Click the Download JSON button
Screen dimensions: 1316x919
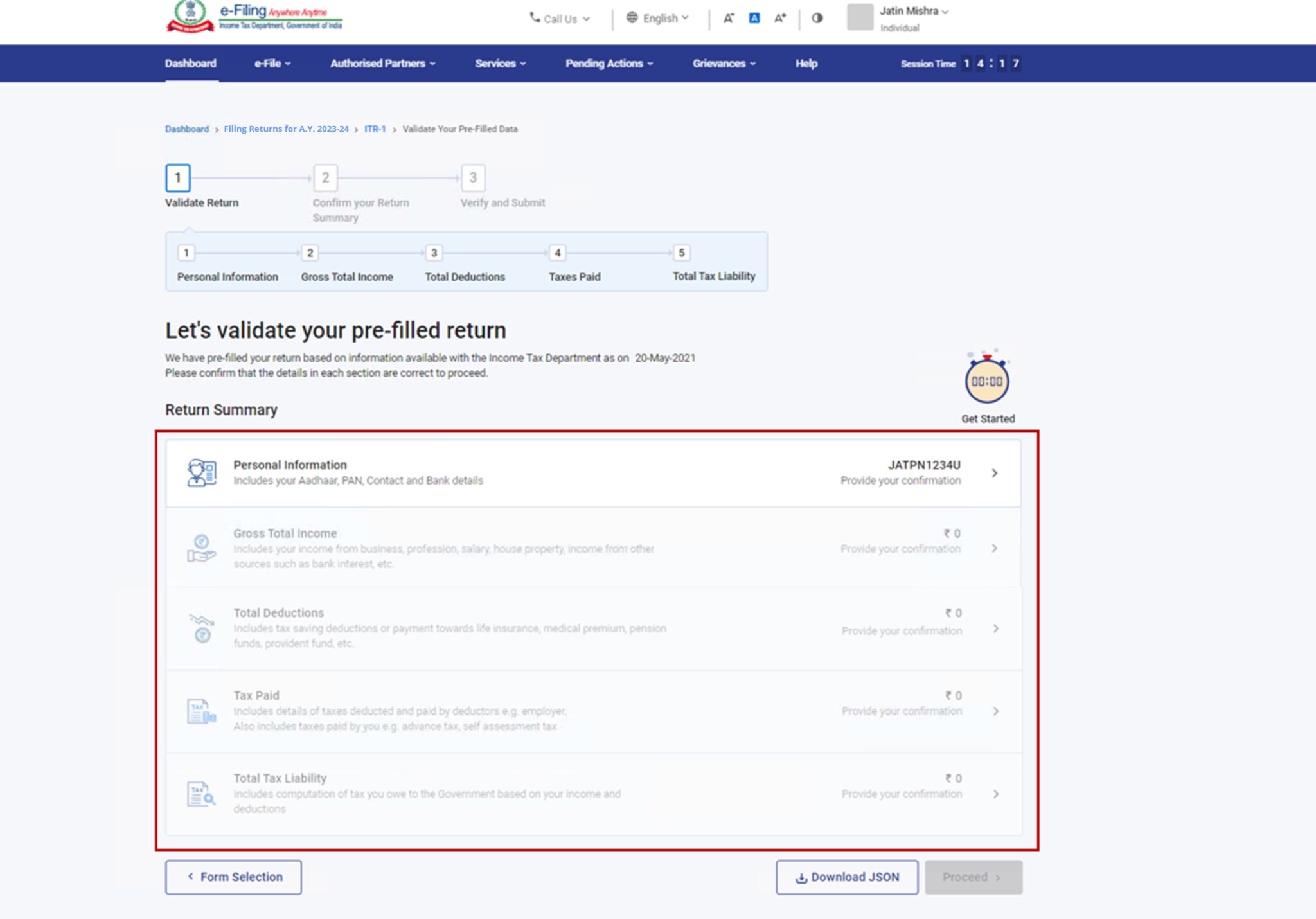[846, 877]
